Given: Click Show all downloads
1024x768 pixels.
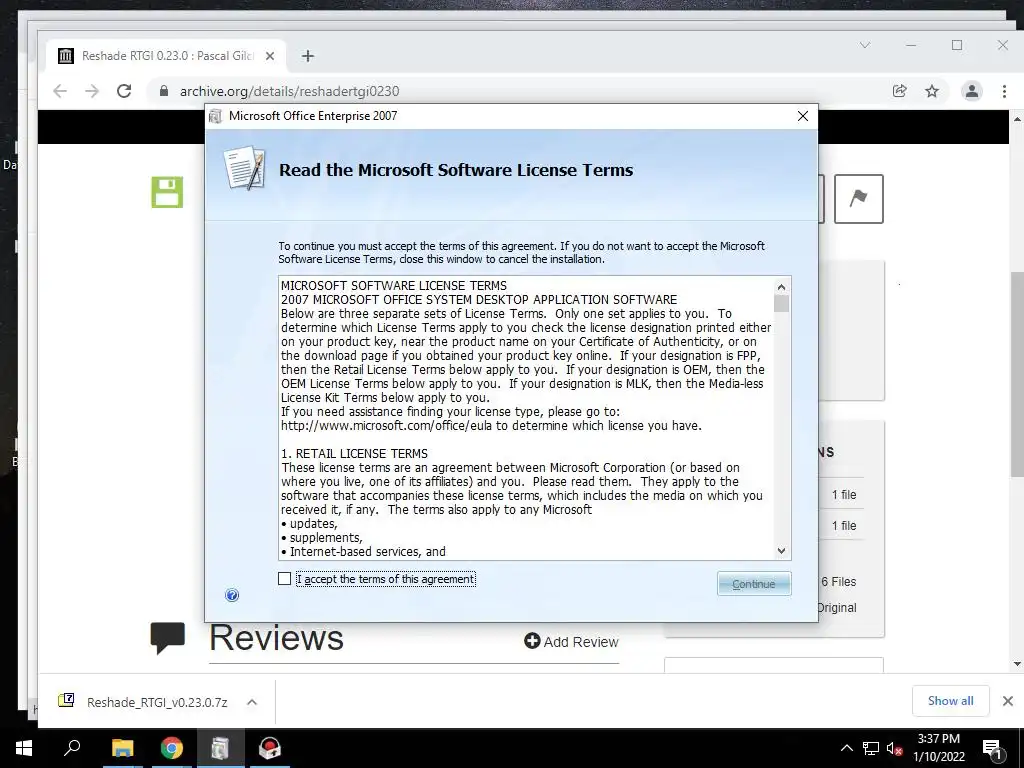Looking at the screenshot, I should pos(950,701).
